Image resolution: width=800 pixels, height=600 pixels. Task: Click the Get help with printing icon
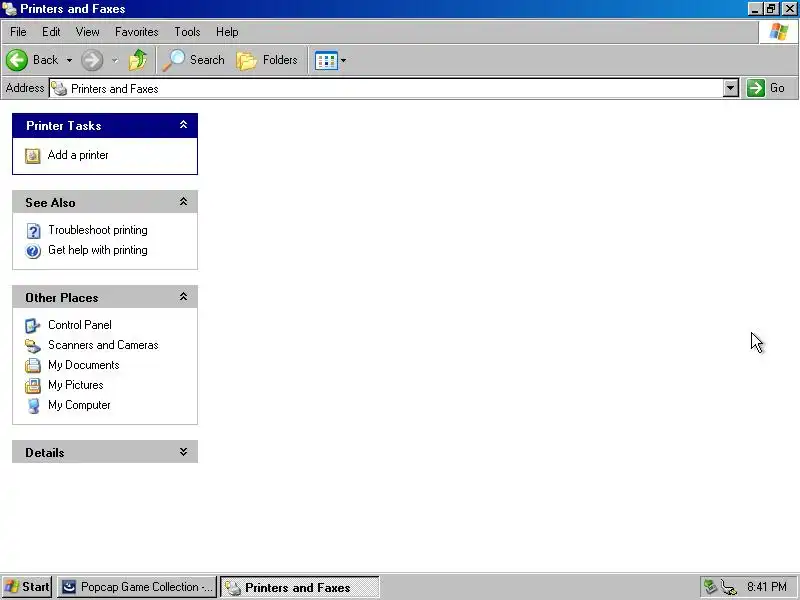[x=33, y=251]
